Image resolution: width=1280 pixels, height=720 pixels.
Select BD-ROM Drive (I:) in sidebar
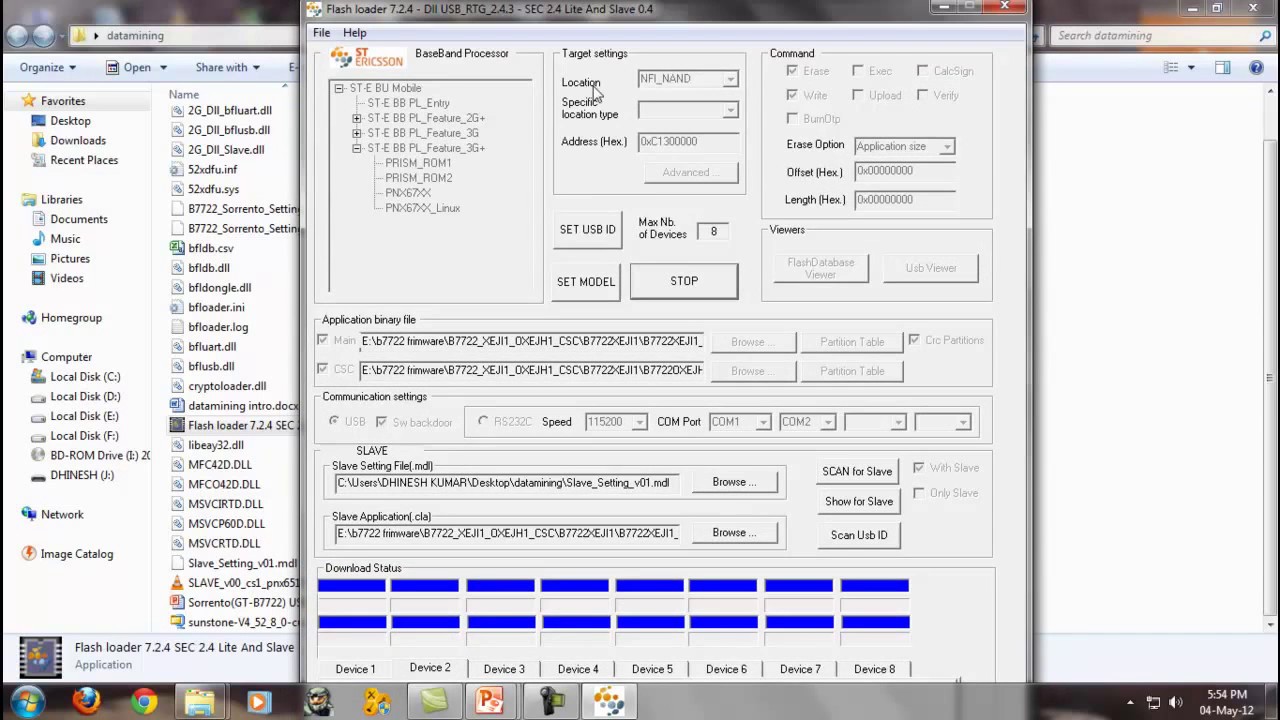tap(100, 456)
